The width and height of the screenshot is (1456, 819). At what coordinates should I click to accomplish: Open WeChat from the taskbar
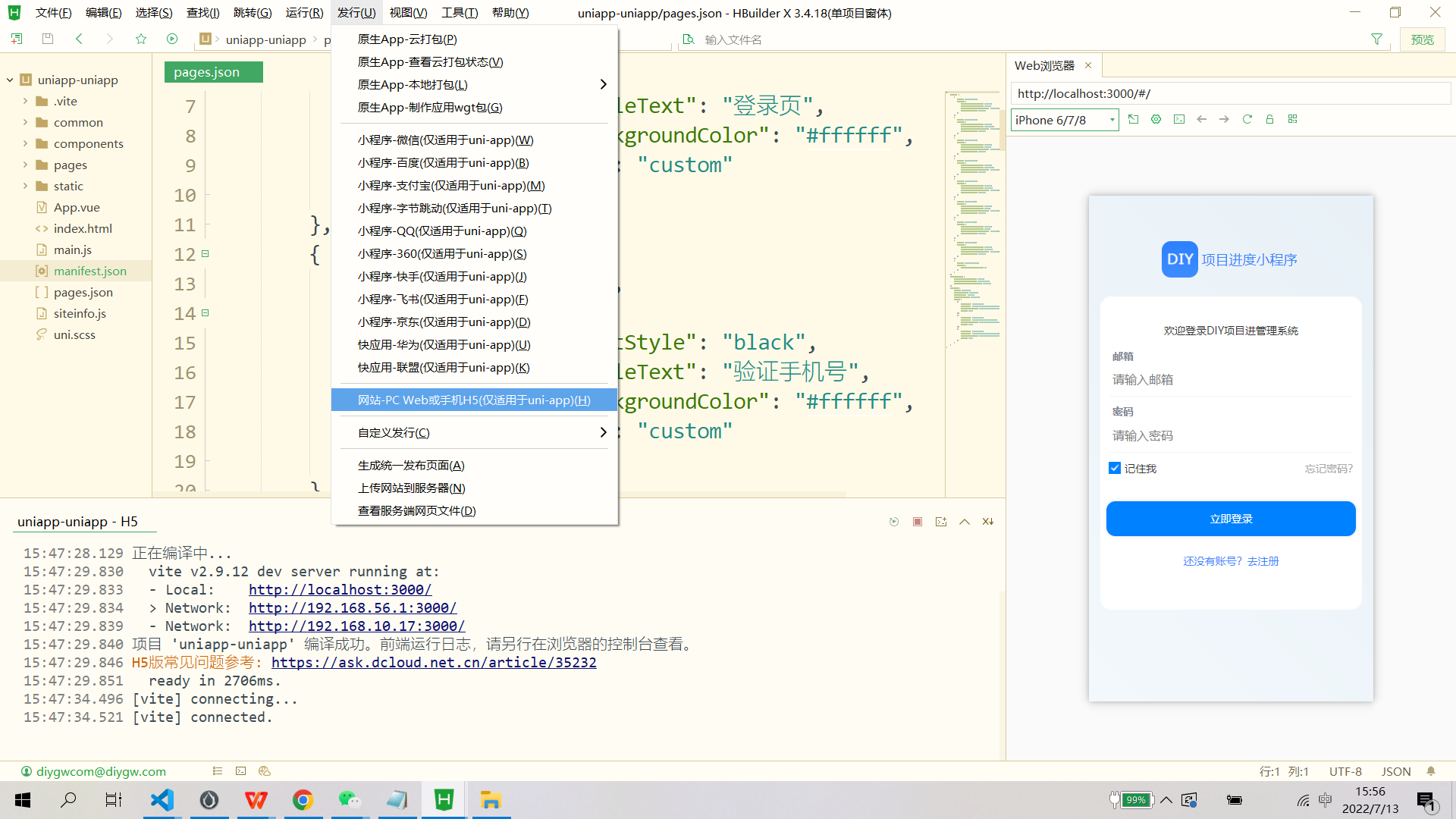tap(350, 800)
